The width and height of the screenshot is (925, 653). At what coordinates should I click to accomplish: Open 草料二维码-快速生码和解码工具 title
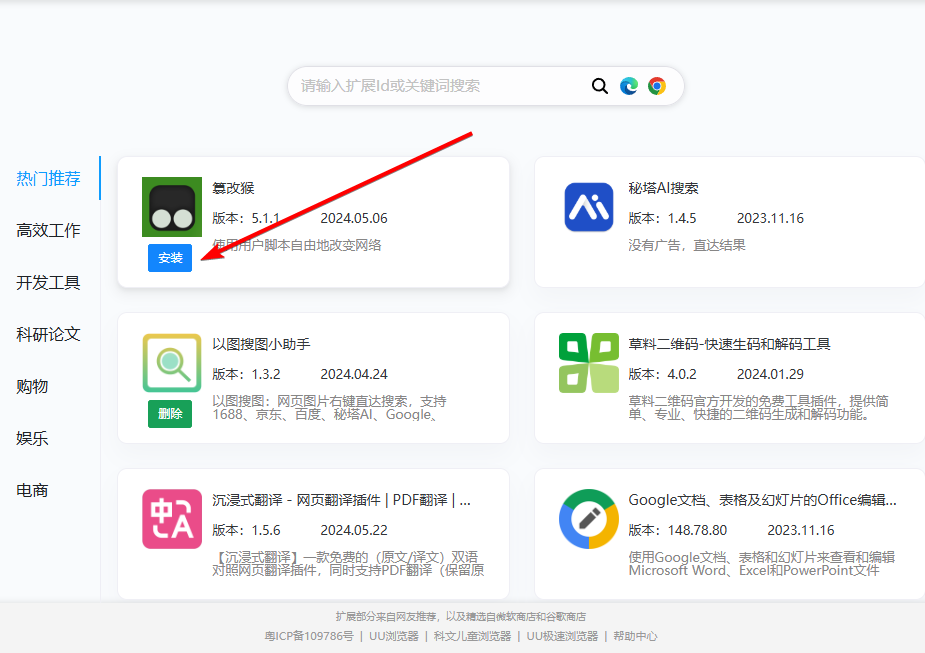coord(730,344)
